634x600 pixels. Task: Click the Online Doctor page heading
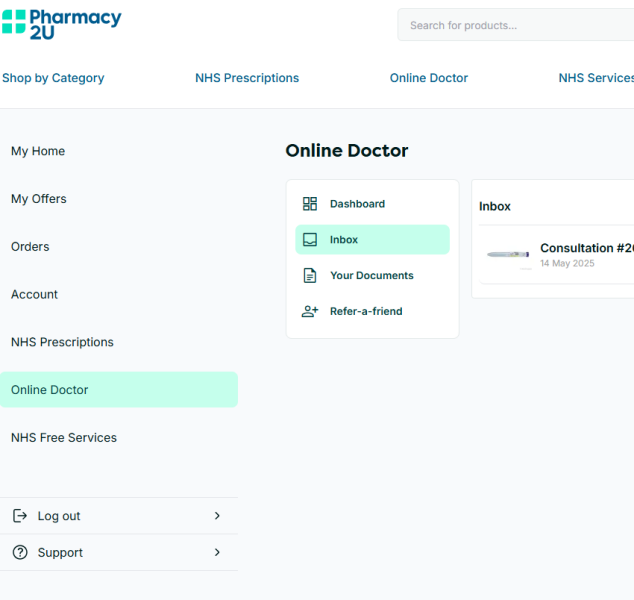coord(347,151)
